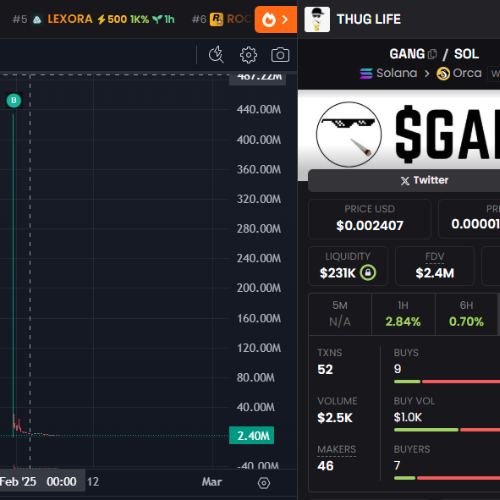This screenshot has width=500, height=500.
Task: Copy the GANG token symbol icon
Action: tap(432, 54)
